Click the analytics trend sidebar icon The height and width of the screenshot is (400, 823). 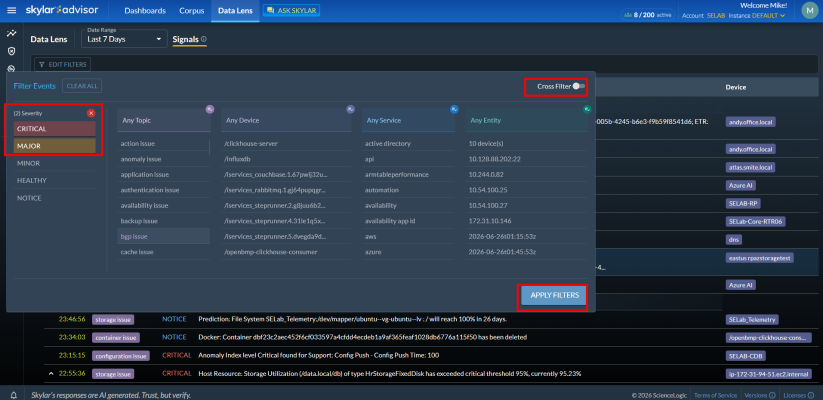pyautogui.click(x=11, y=33)
